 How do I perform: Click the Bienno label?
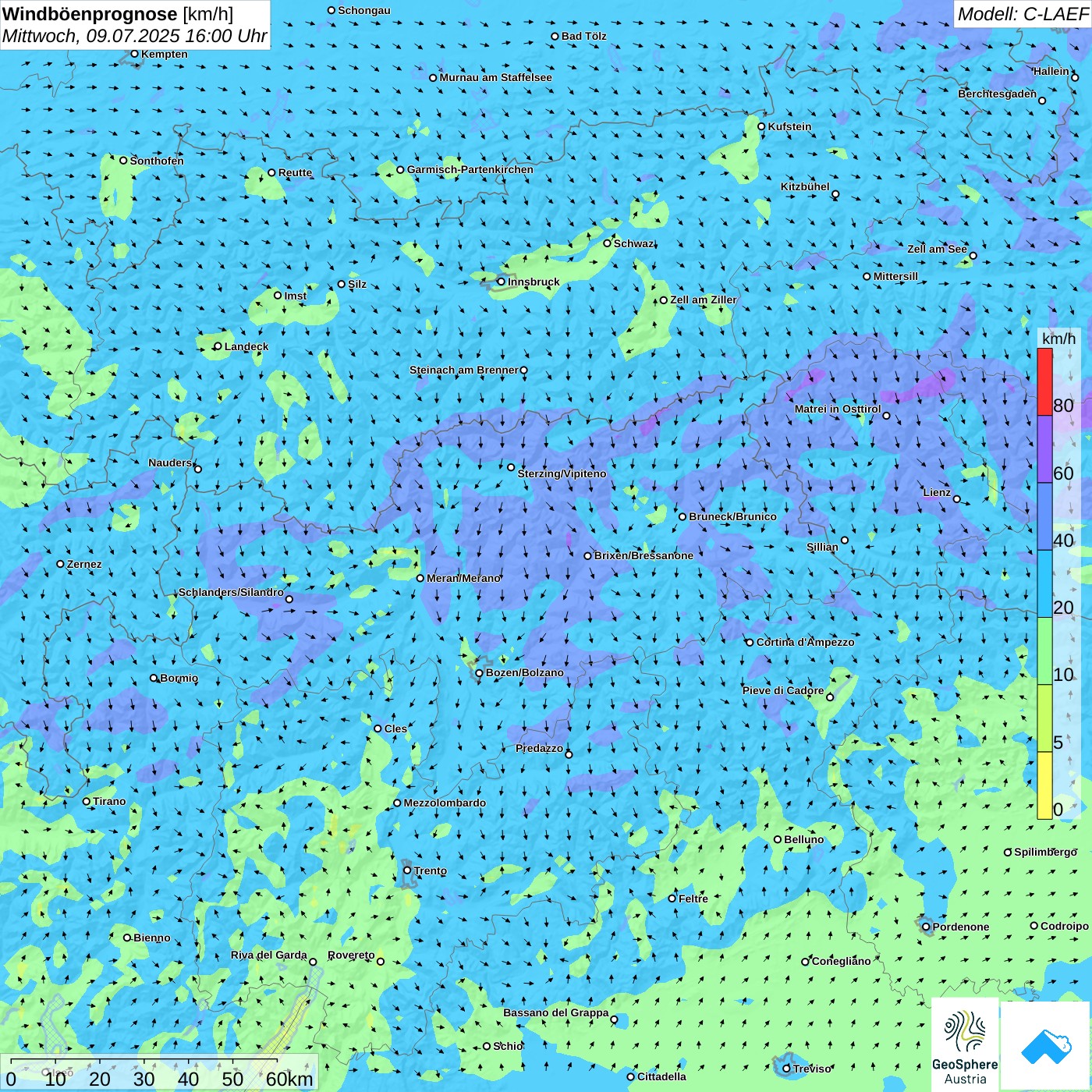[151, 938]
